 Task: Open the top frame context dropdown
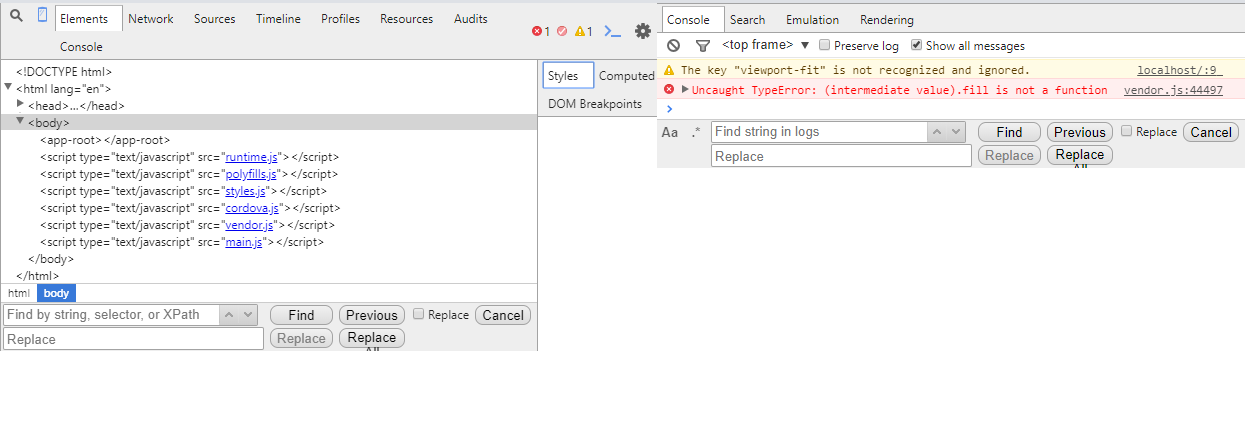pyautogui.click(x=766, y=45)
